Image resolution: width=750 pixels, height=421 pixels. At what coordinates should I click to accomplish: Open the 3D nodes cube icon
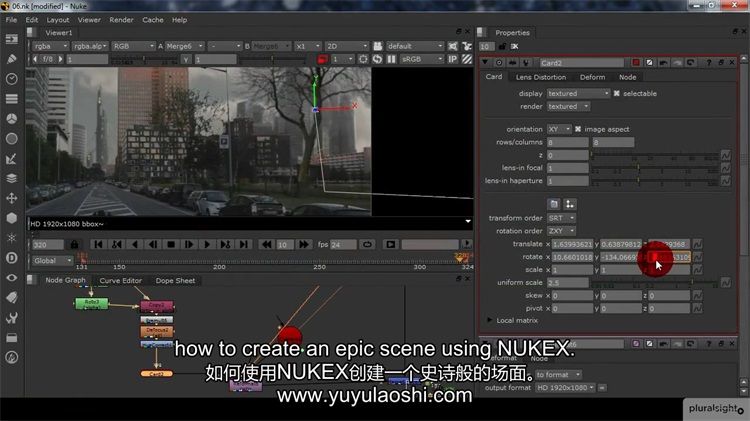(12, 218)
